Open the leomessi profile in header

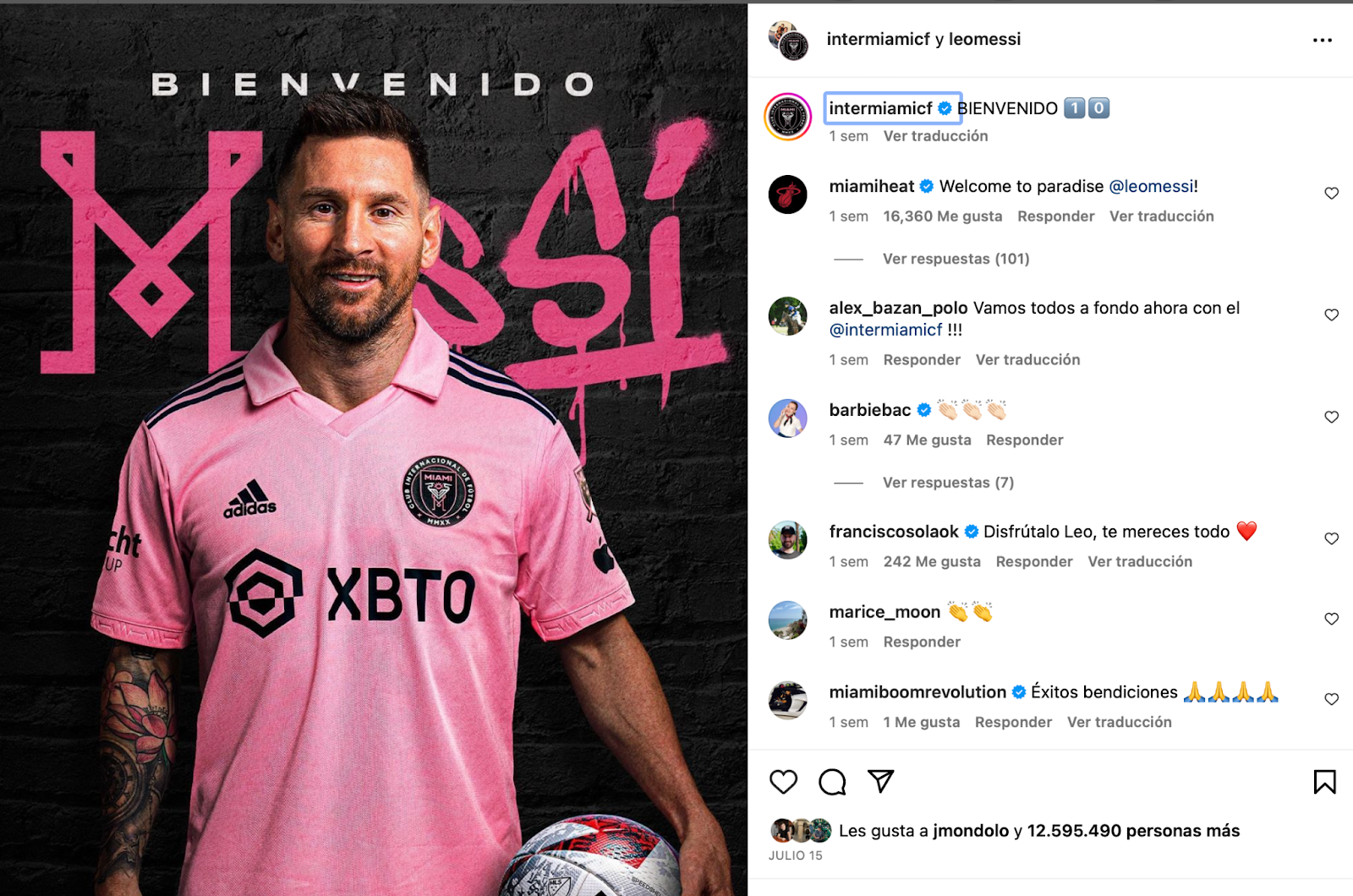pos(984,39)
